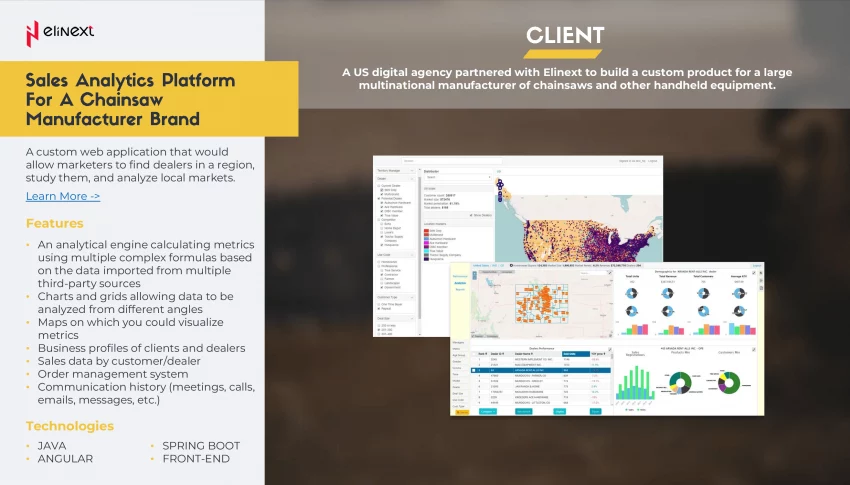Toggle the Potential Dealer checkbox
This screenshot has height=485, width=850.
point(379,198)
